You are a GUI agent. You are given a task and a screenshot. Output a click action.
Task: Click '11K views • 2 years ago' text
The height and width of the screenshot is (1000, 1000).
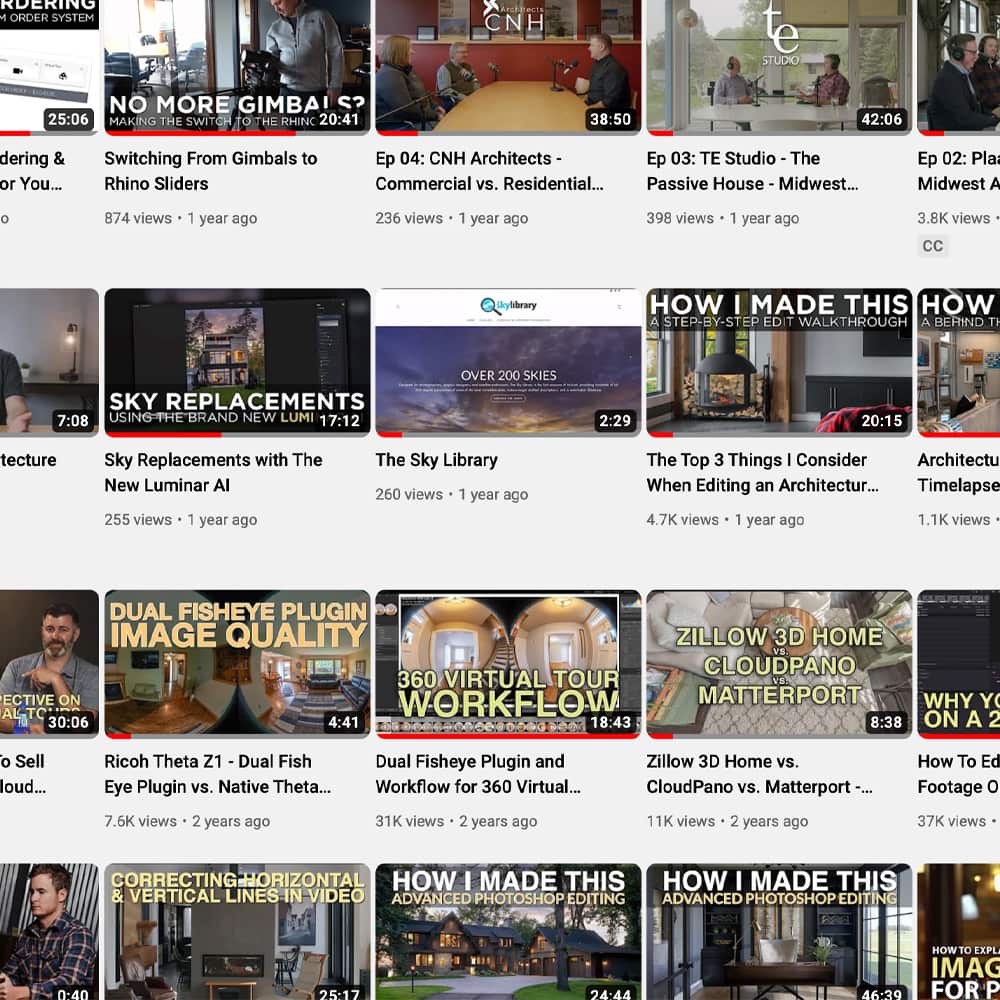click(x=728, y=821)
